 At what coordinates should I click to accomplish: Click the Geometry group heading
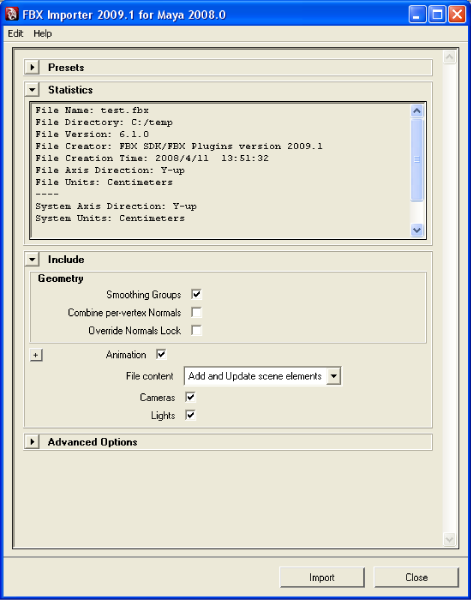click(60, 279)
